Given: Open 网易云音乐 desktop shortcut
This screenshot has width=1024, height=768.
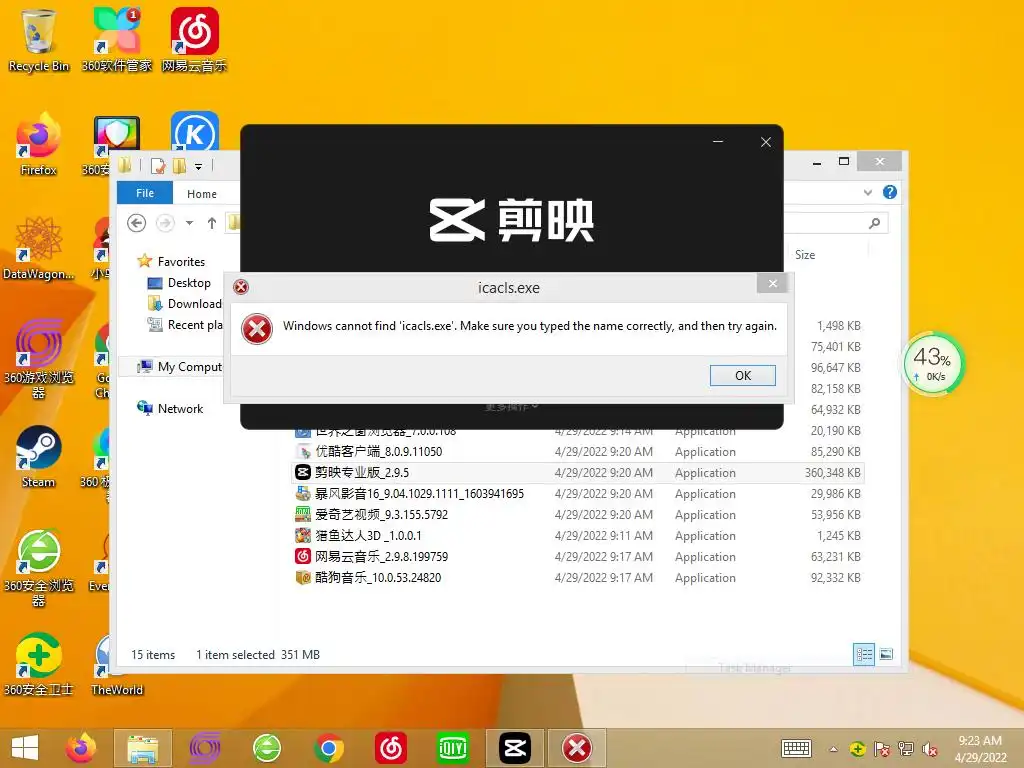Looking at the screenshot, I should pyautogui.click(x=194, y=40).
